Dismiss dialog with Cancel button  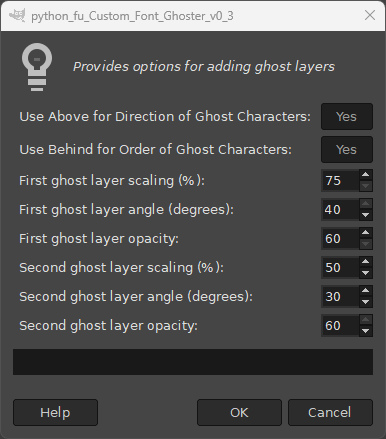pos(330,412)
